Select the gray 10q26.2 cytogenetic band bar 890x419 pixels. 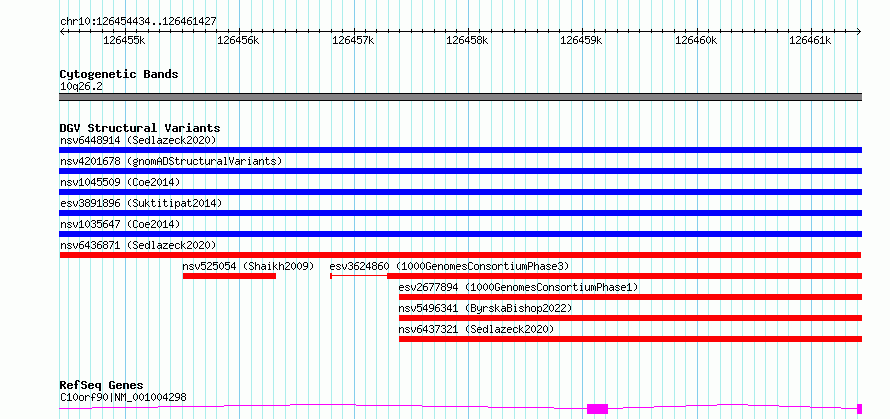(x=461, y=97)
